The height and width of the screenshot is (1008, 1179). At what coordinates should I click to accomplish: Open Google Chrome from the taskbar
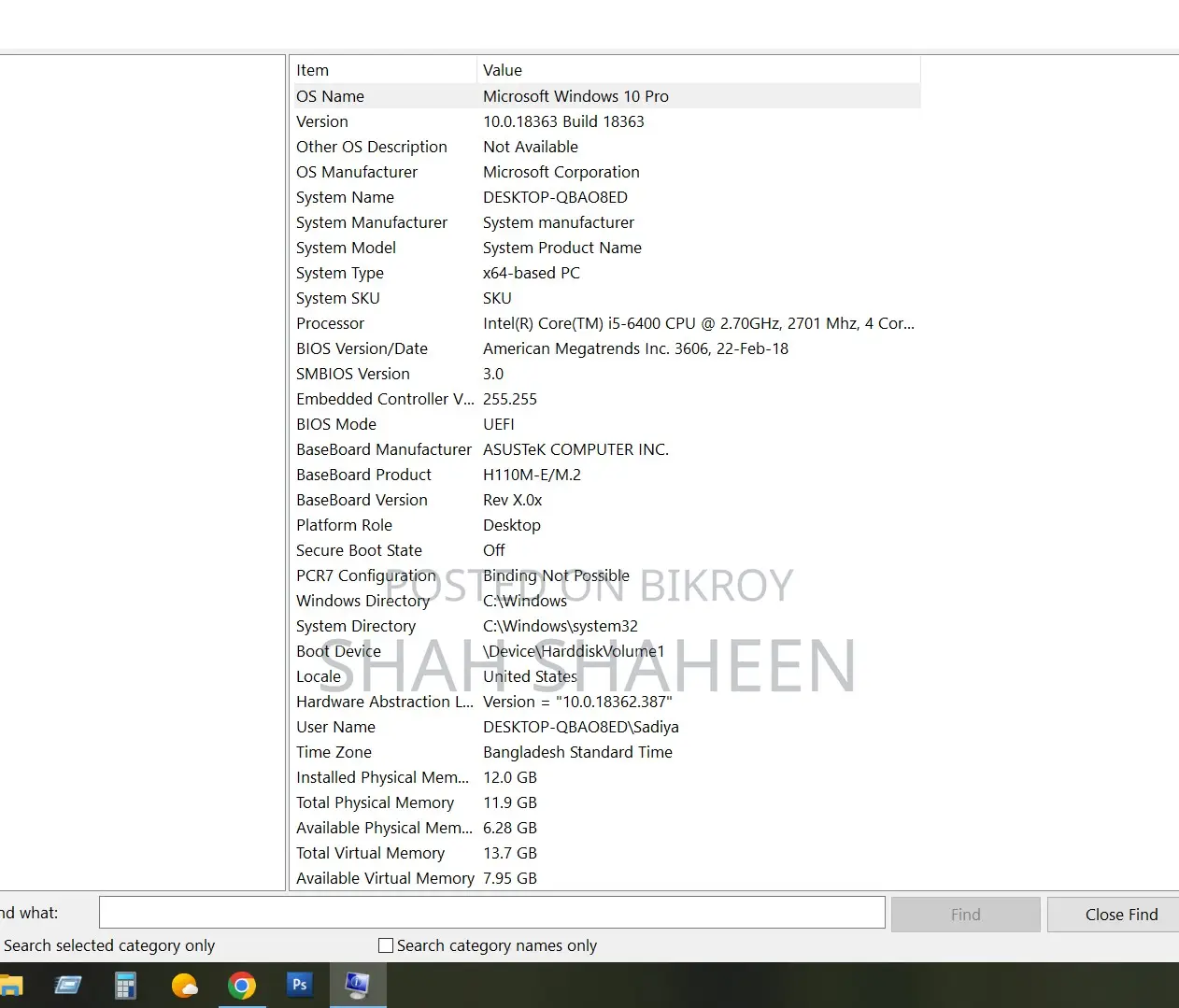point(242,985)
